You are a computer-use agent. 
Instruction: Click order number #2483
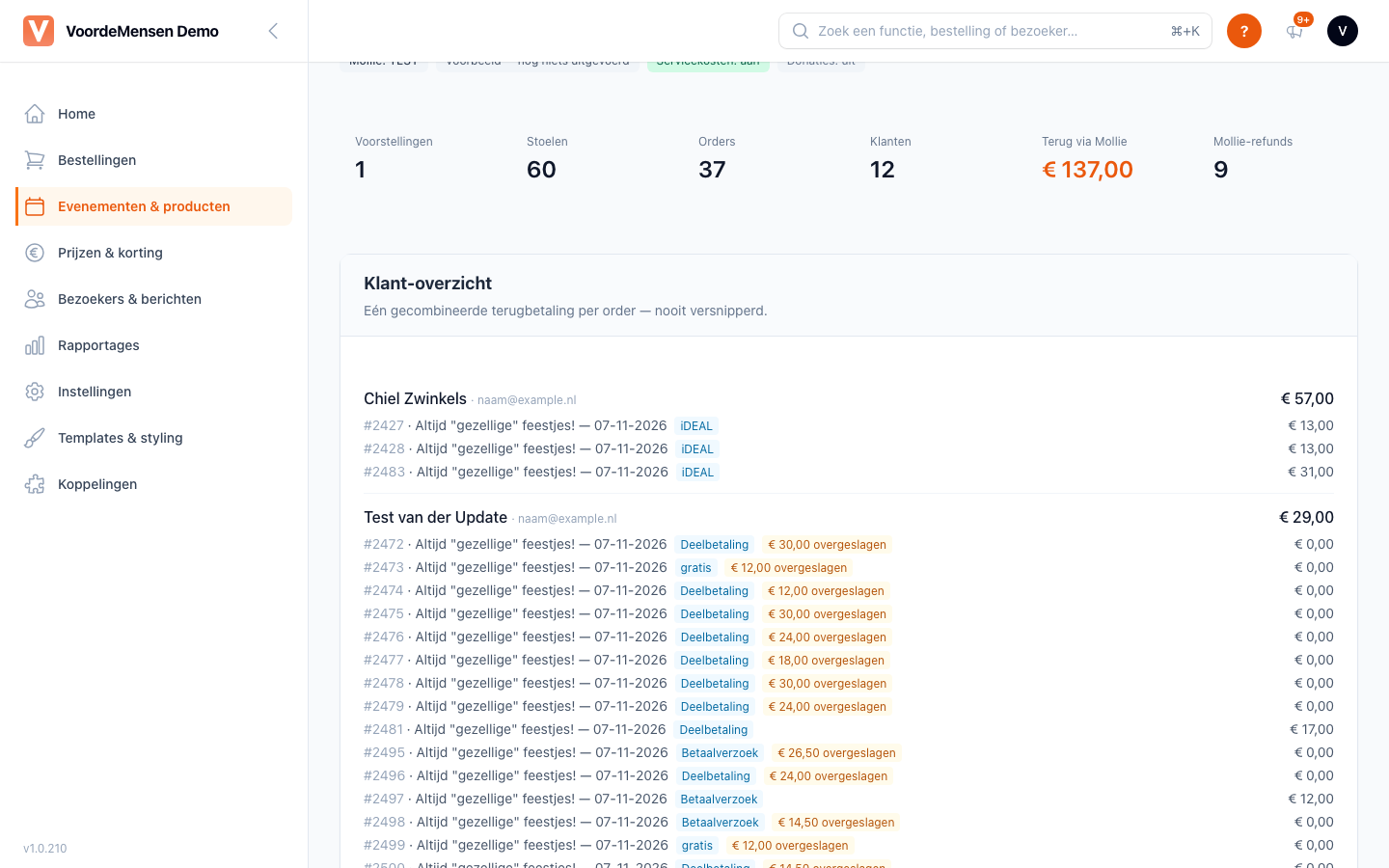(x=384, y=472)
